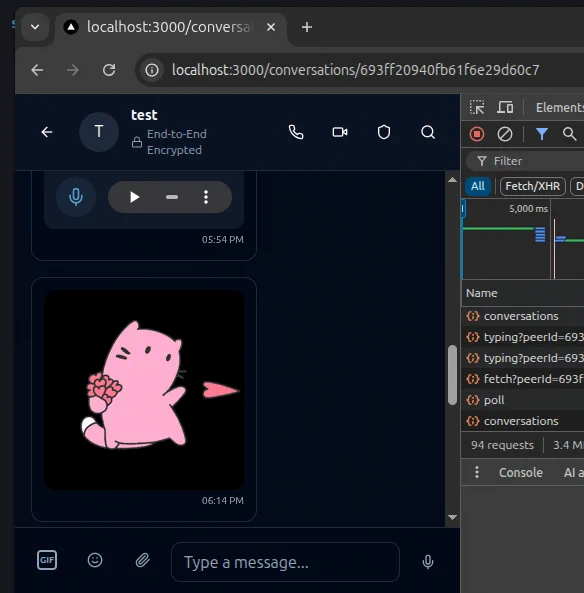Open the pink cat GIF image

144,390
